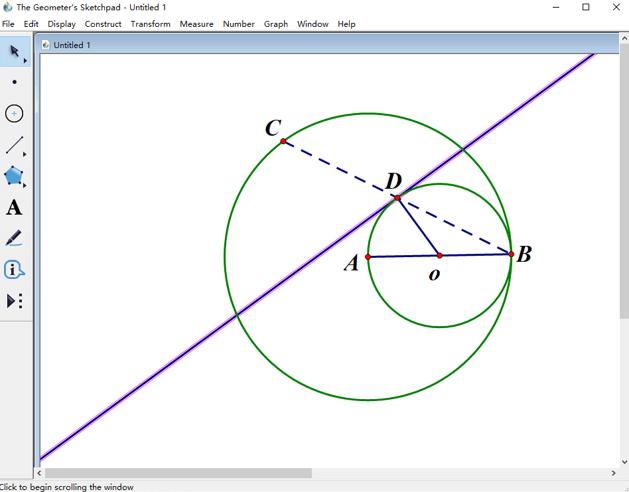629x492 pixels.
Task: Maximize the Sketchpad window
Action: click(586, 7)
